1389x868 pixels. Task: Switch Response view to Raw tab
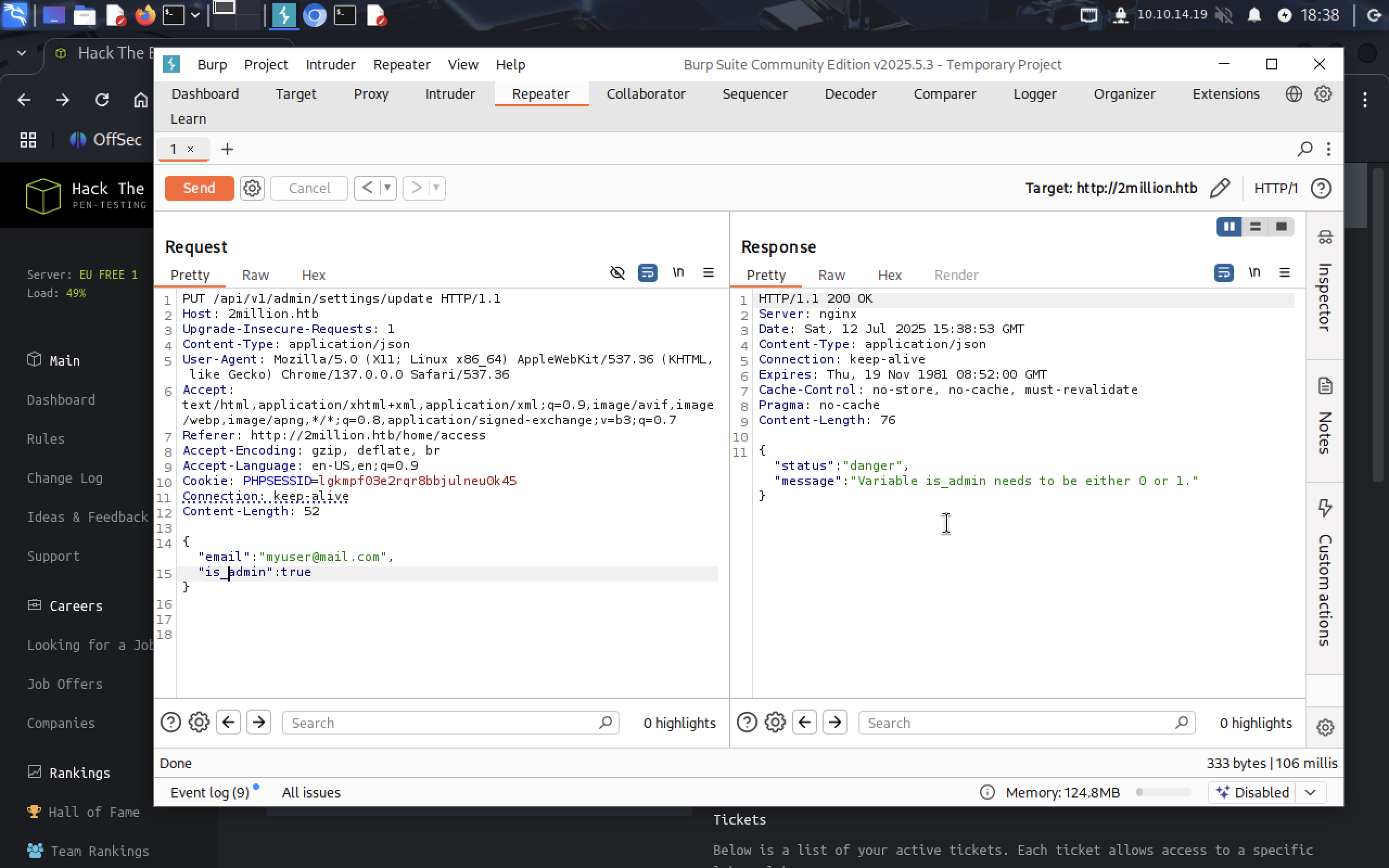tap(832, 275)
